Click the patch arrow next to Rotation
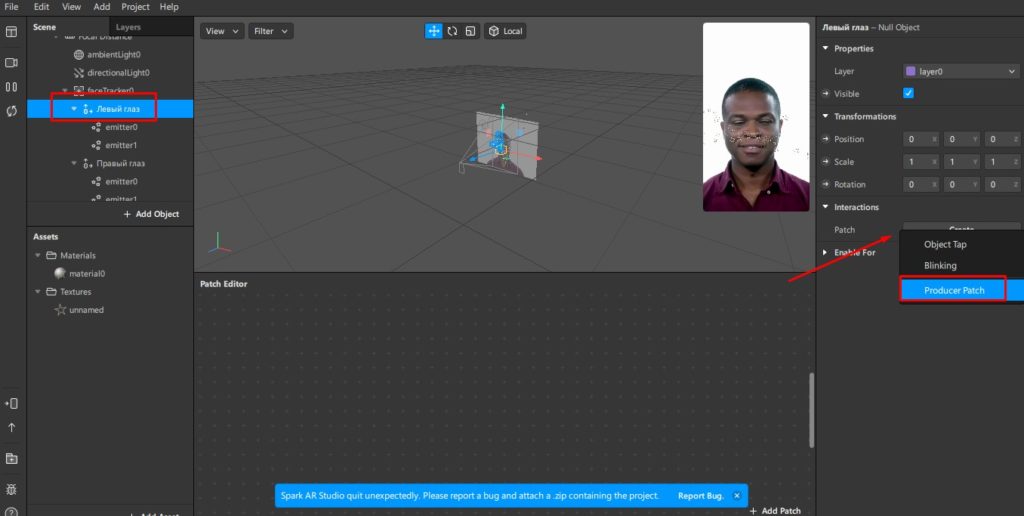Viewport: 1024px width, 516px height. click(x=826, y=184)
